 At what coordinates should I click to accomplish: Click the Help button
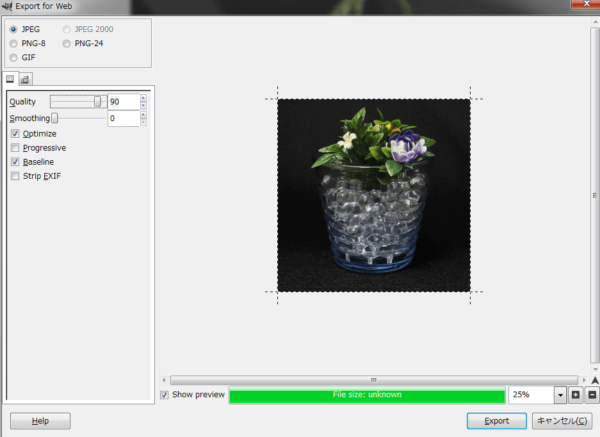pyautogui.click(x=40, y=421)
